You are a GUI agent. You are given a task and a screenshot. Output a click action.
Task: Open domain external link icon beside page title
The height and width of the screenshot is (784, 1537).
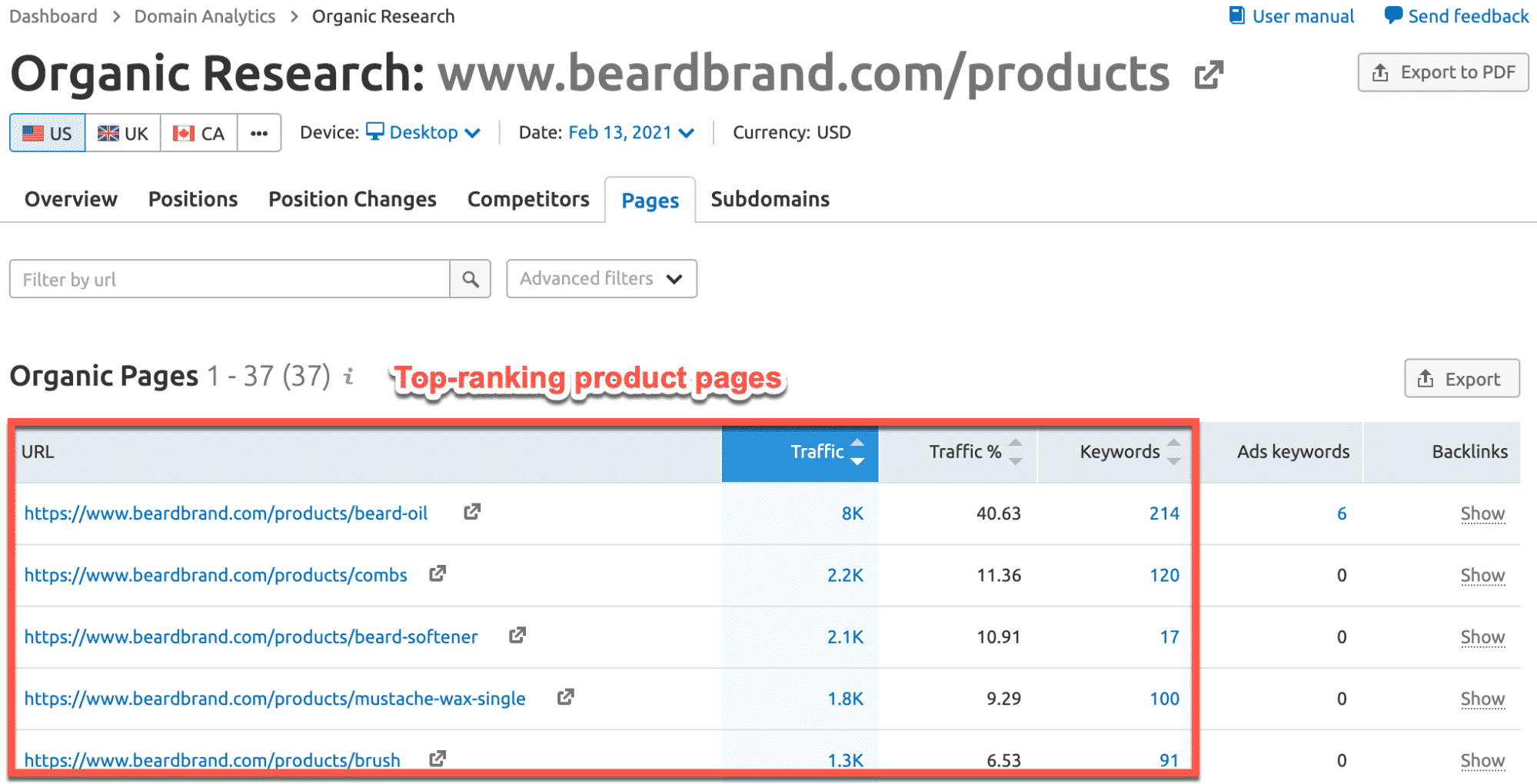pos(1209,75)
